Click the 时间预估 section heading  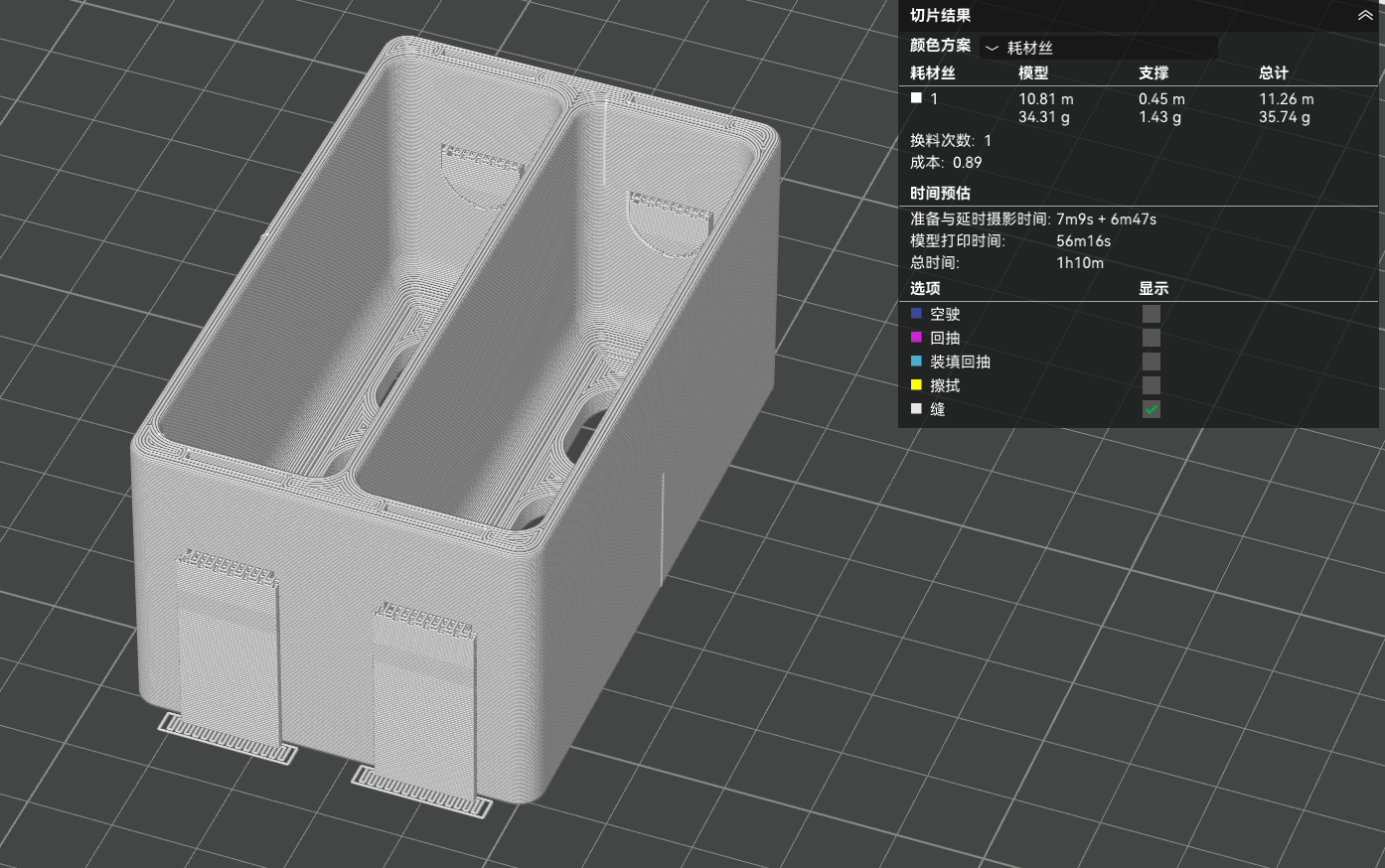940,193
